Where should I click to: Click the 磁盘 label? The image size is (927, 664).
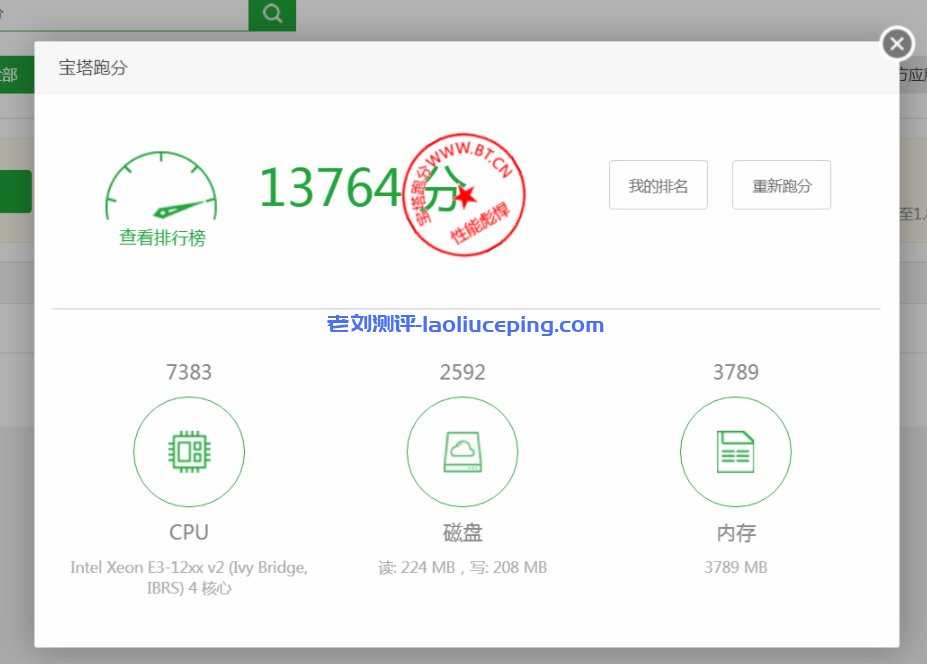tap(462, 533)
